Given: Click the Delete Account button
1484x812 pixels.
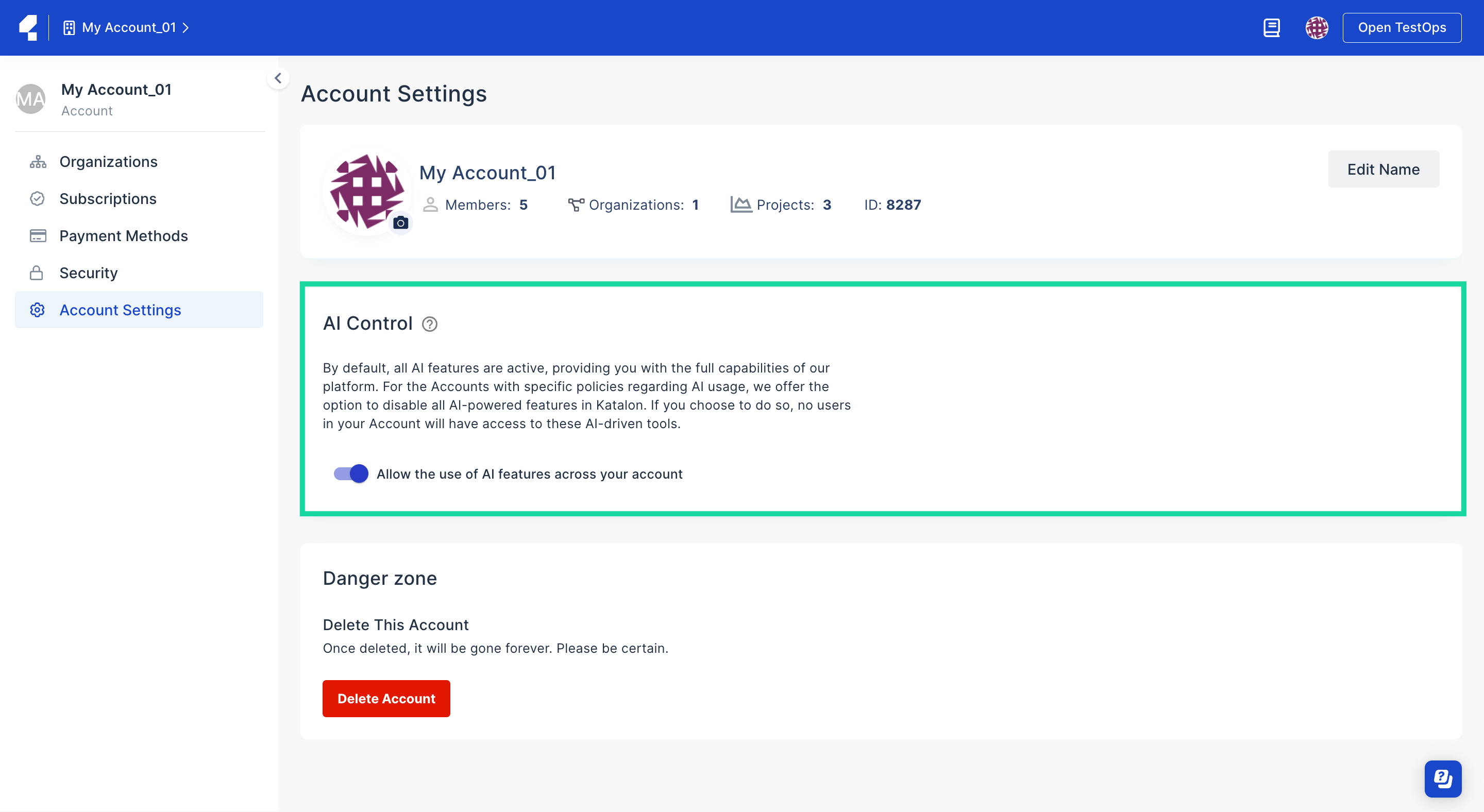Looking at the screenshot, I should [x=386, y=698].
